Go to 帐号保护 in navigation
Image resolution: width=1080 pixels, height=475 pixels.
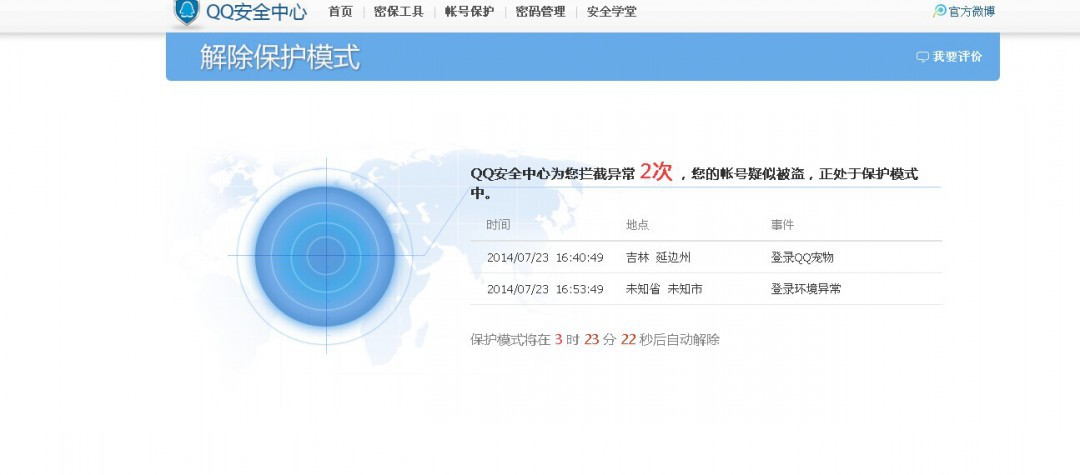469,12
